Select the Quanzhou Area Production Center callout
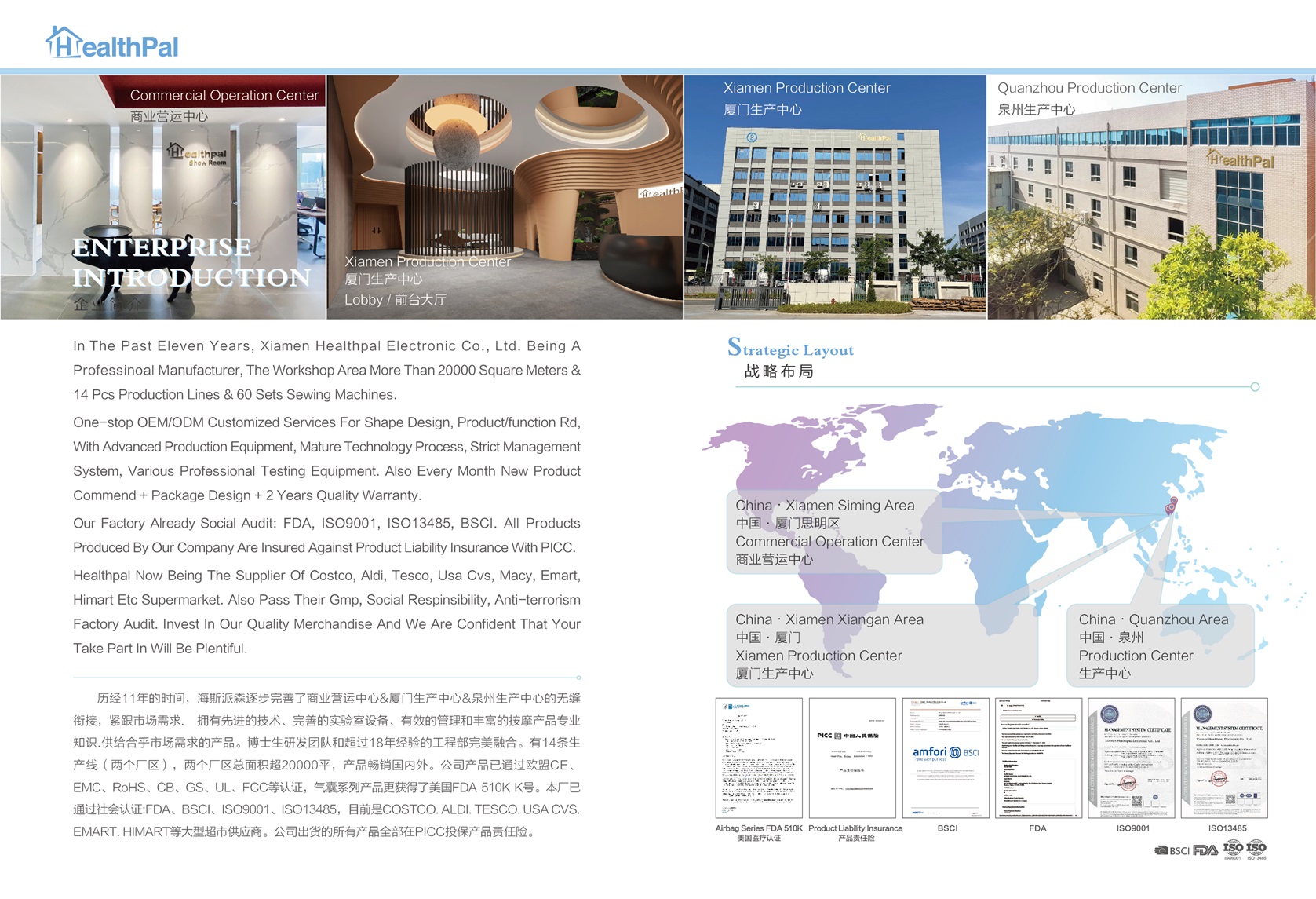Image resolution: width=1316 pixels, height=899 pixels. pyautogui.click(x=1160, y=645)
